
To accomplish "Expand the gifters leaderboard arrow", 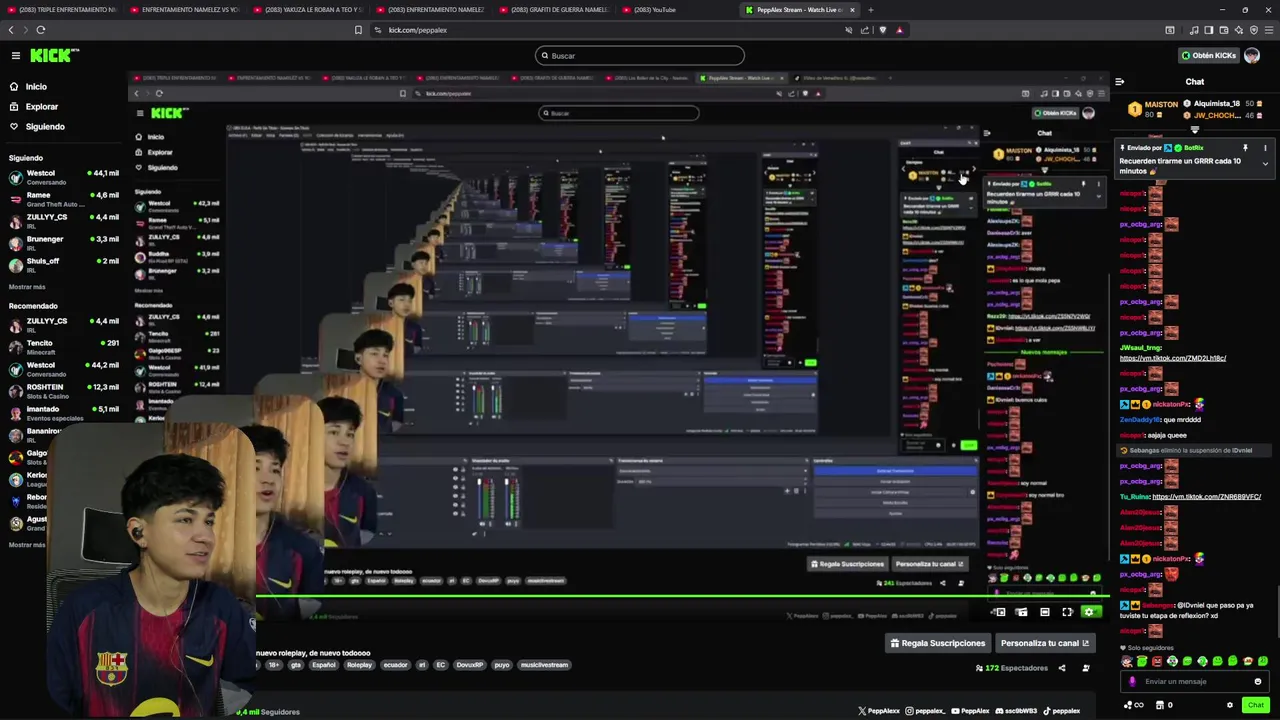I will (x=1195, y=129).
